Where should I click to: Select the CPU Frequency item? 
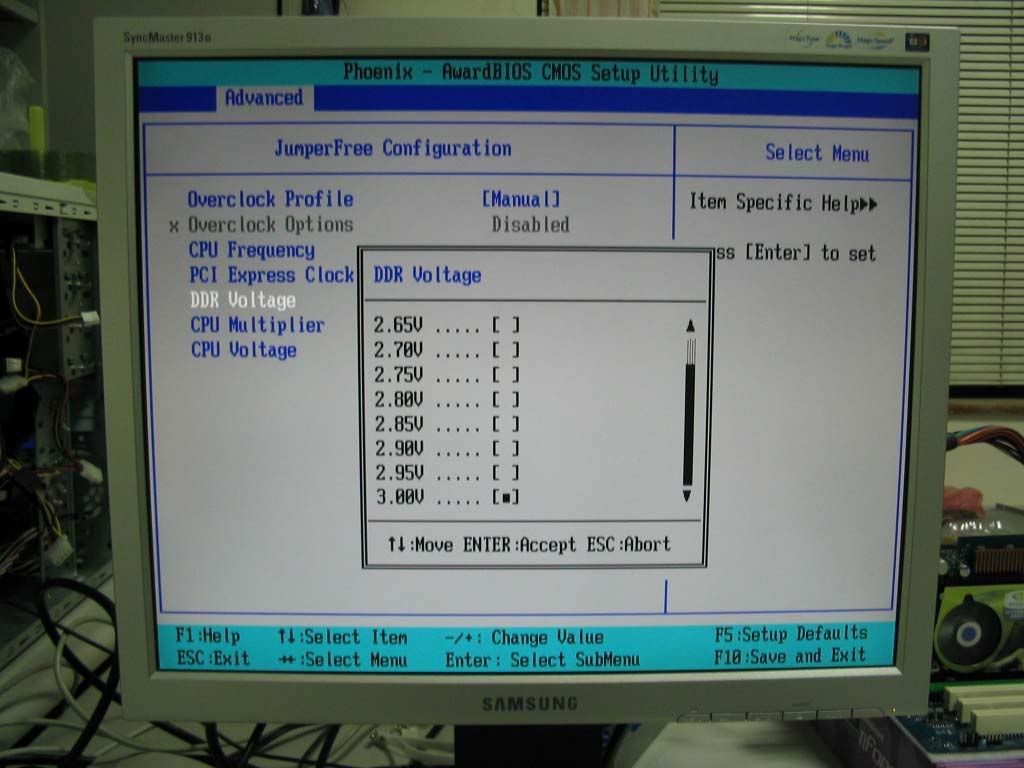click(251, 250)
